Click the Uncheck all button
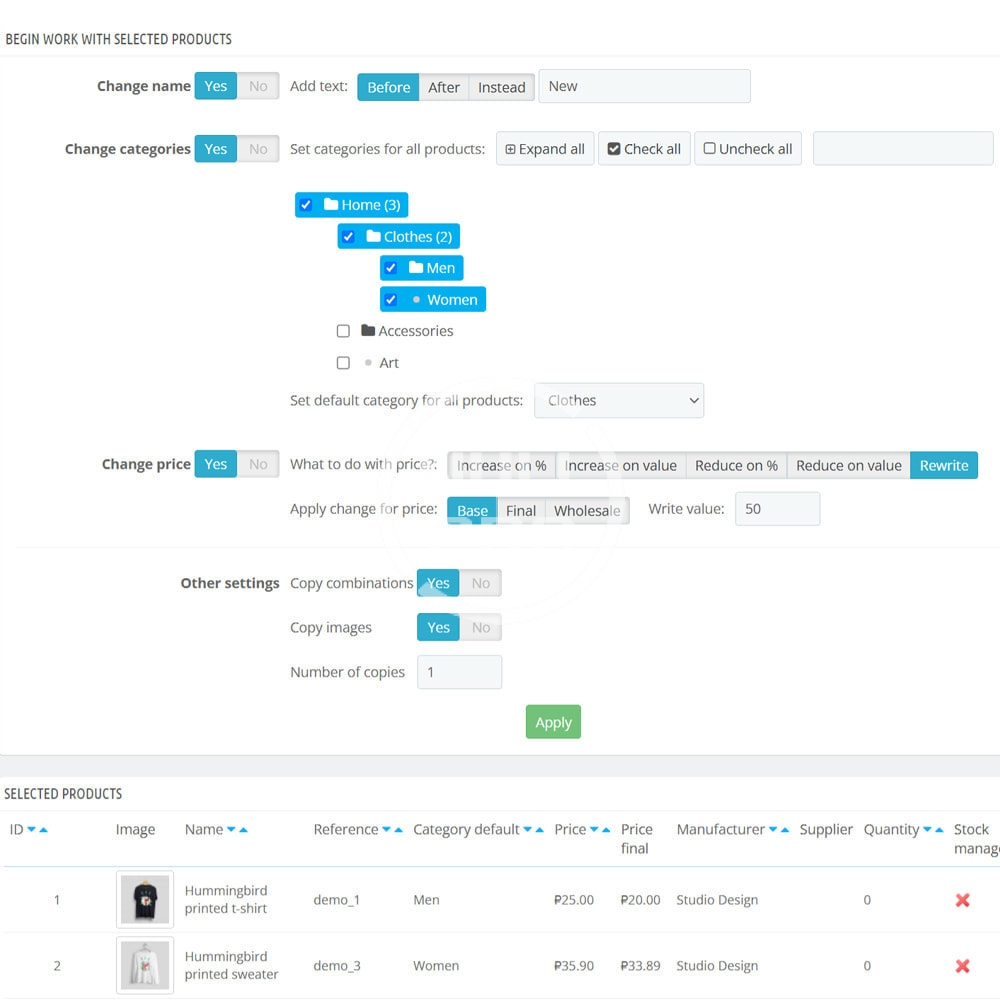 [x=748, y=149]
